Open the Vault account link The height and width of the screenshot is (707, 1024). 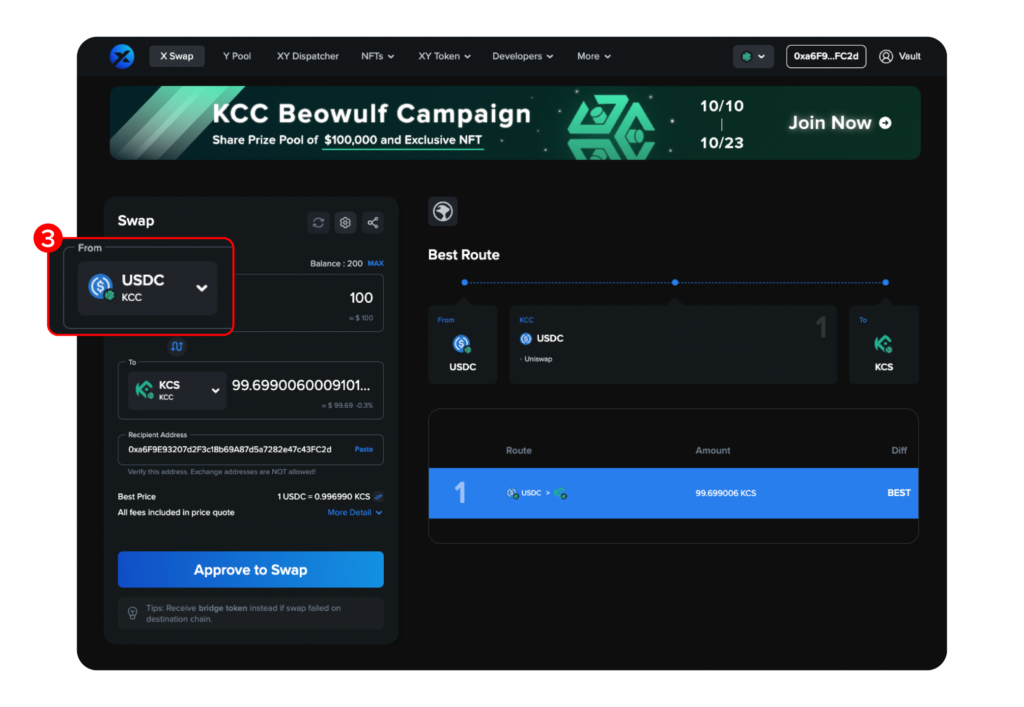(x=900, y=56)
